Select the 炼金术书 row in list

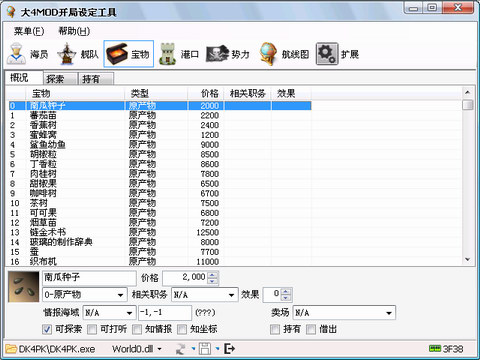tap(160, 232)
